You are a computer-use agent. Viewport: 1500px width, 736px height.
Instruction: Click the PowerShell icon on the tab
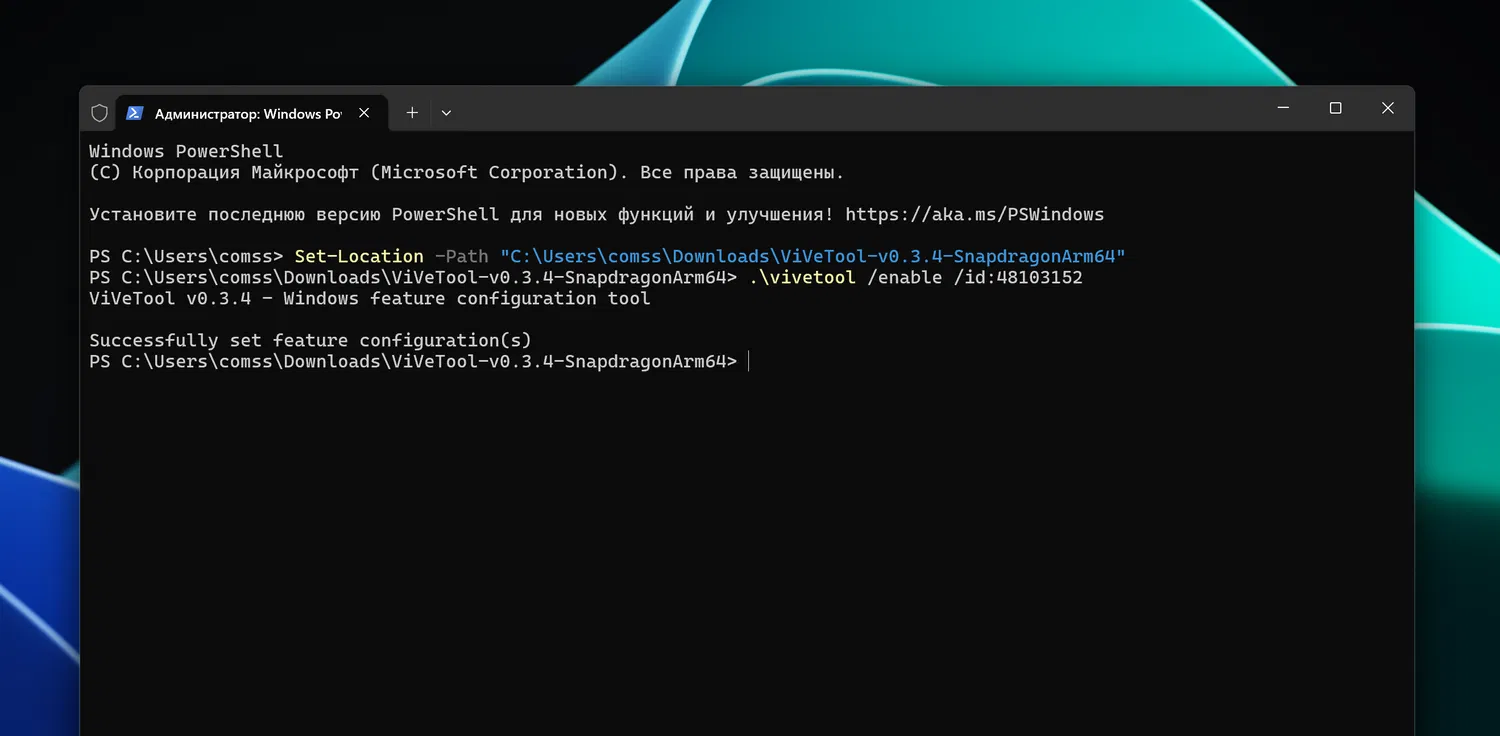pos(134,113)
